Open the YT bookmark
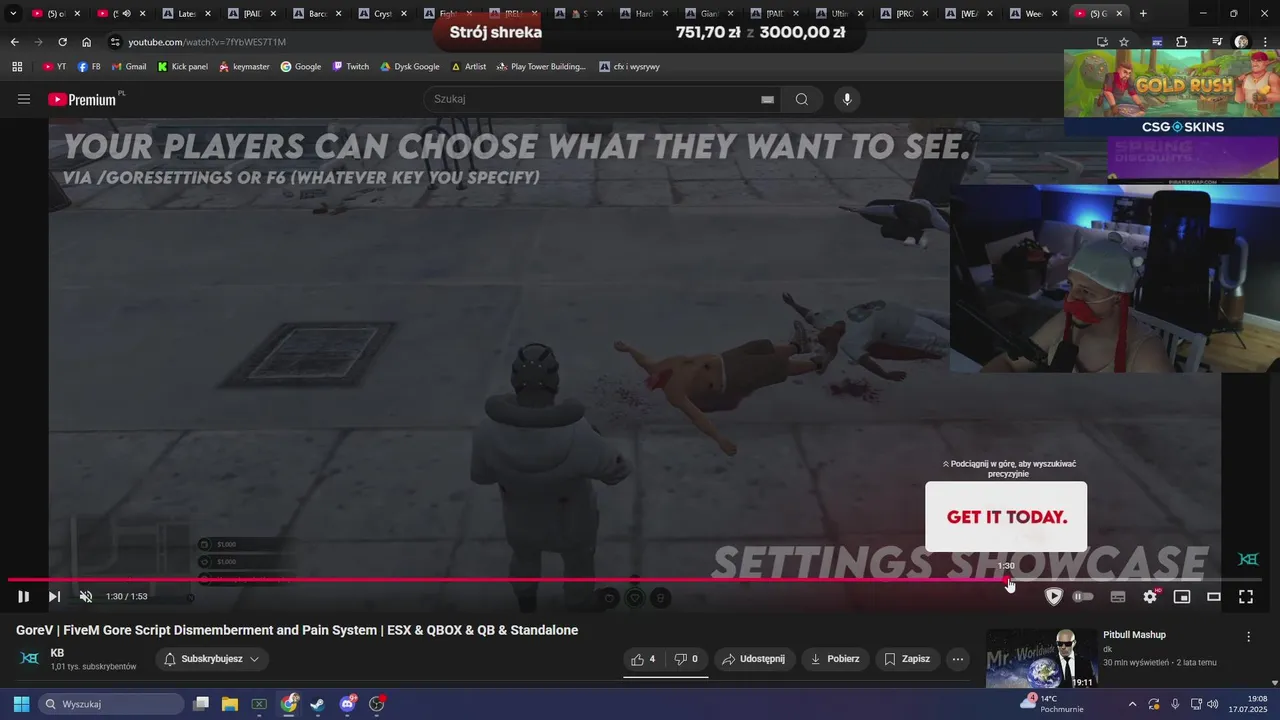This screenshot has width=1280, height=720. click(x=55, y=67)
